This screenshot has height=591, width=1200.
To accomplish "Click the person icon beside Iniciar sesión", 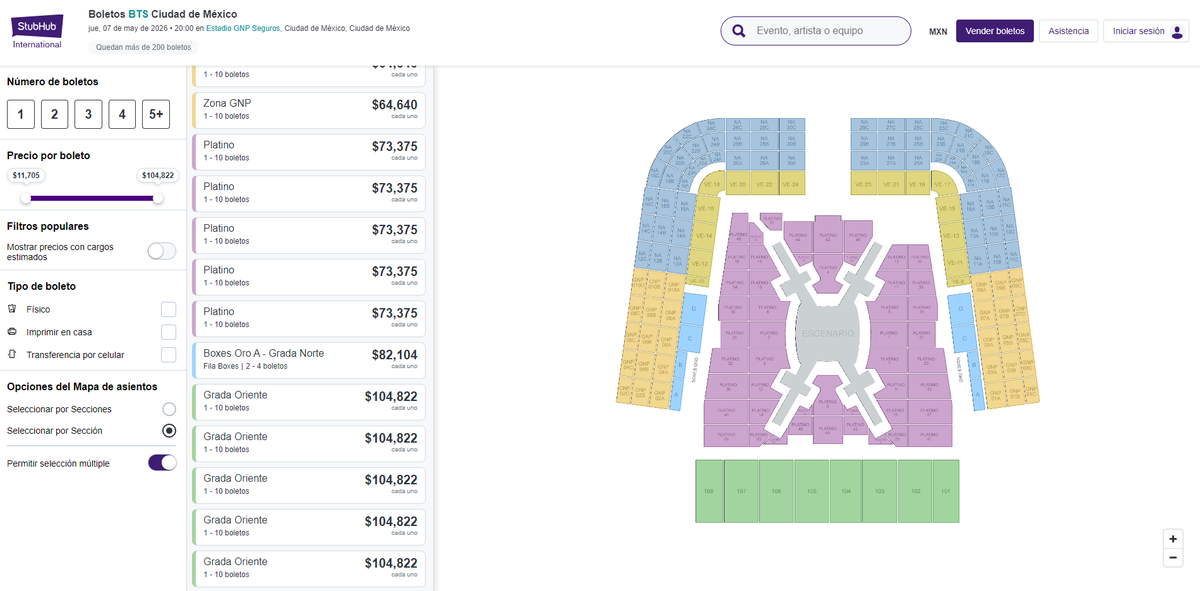I will 1175,31.
